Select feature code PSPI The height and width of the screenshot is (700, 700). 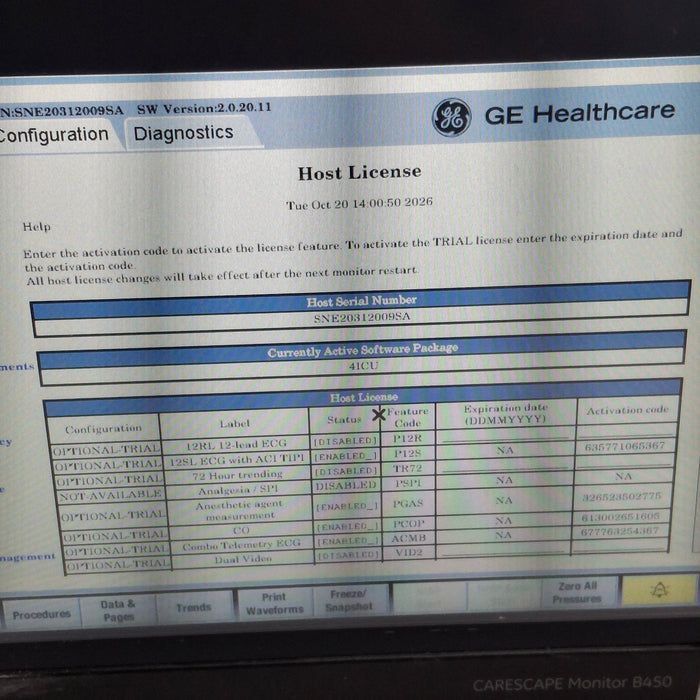pyautogui.click(x=408, y=483)
